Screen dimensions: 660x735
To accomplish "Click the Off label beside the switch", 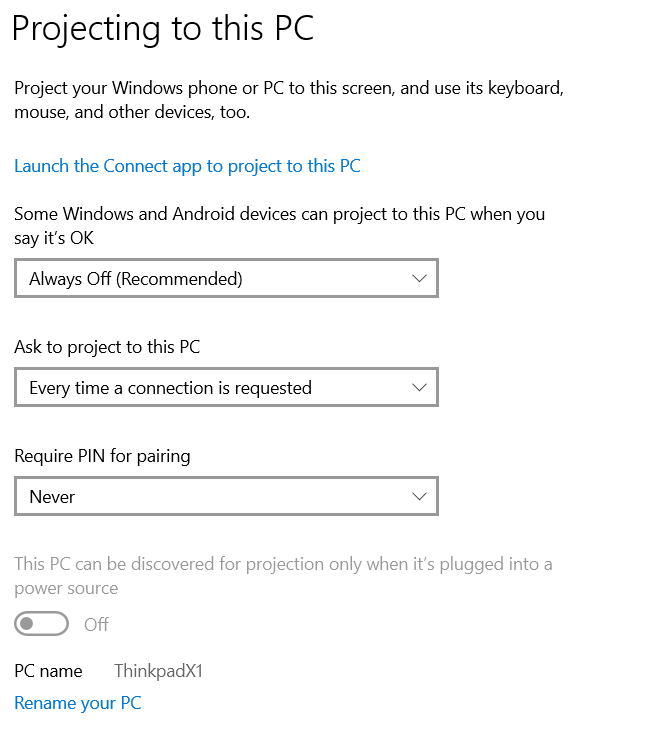I will [x=96, y=624].
